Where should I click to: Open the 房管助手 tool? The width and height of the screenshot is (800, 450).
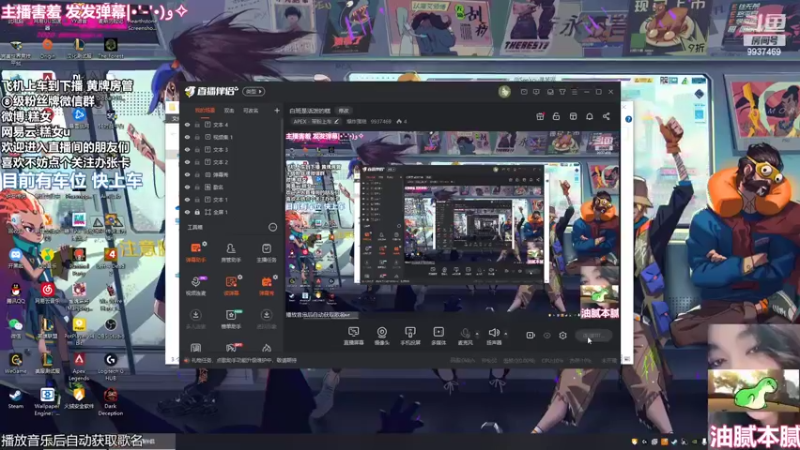[231, 252]
